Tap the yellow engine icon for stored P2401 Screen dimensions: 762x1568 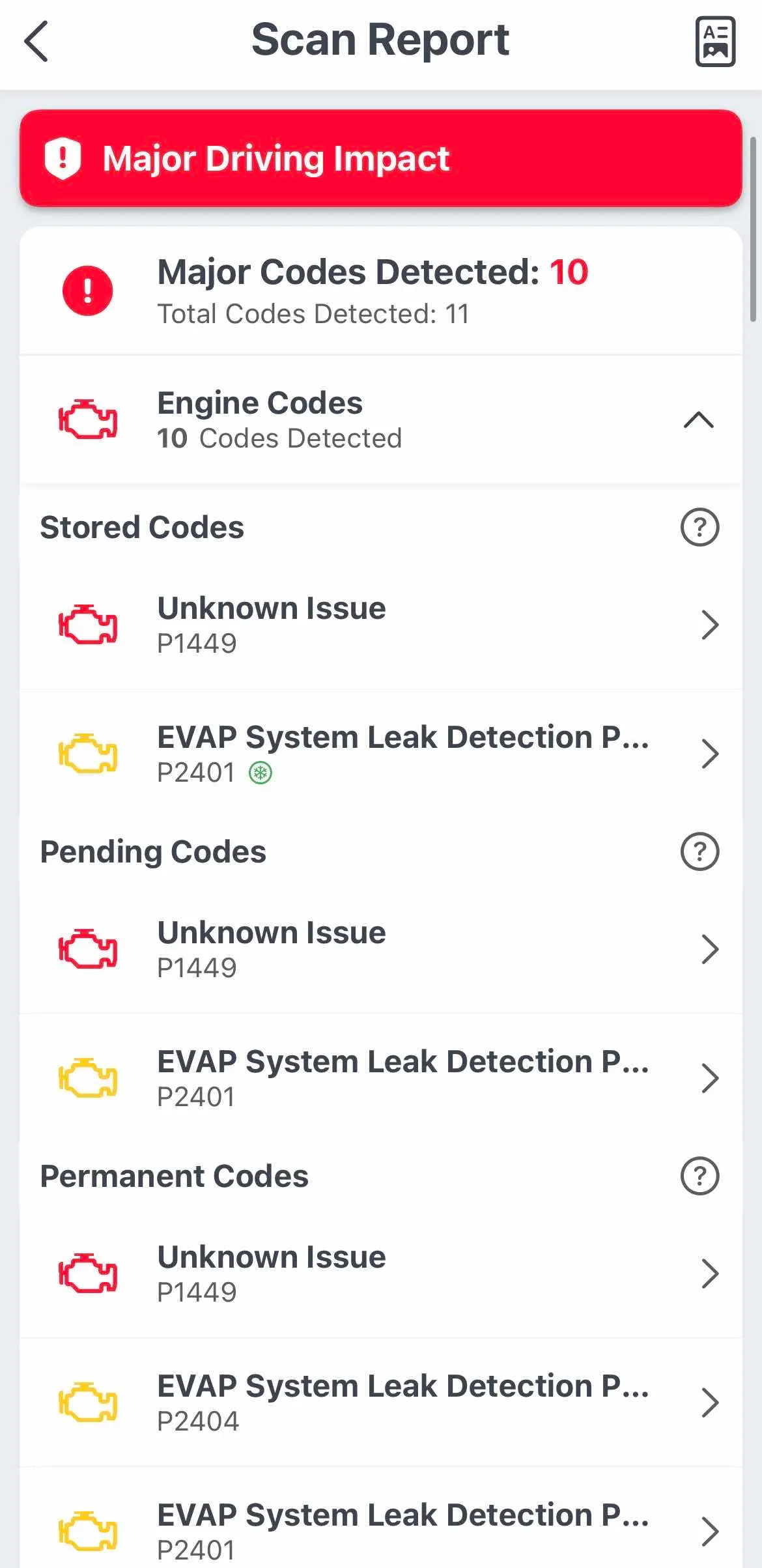click(x=88, y=754)
